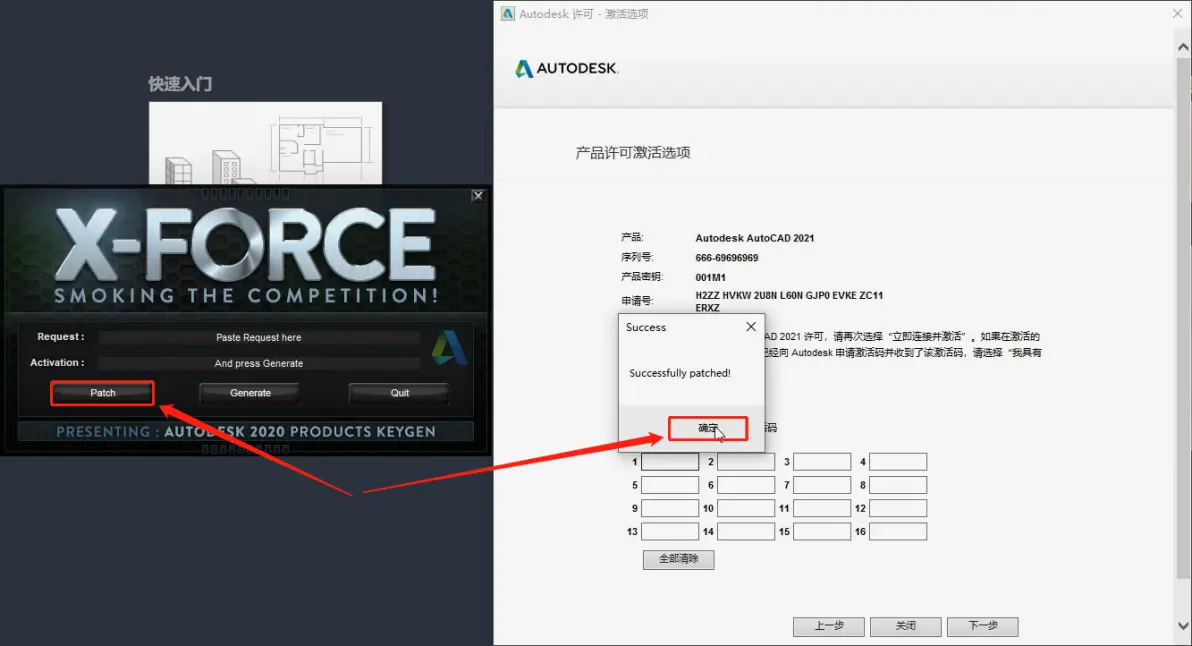Confirm the Success dialog with 确定

point(708,428)
